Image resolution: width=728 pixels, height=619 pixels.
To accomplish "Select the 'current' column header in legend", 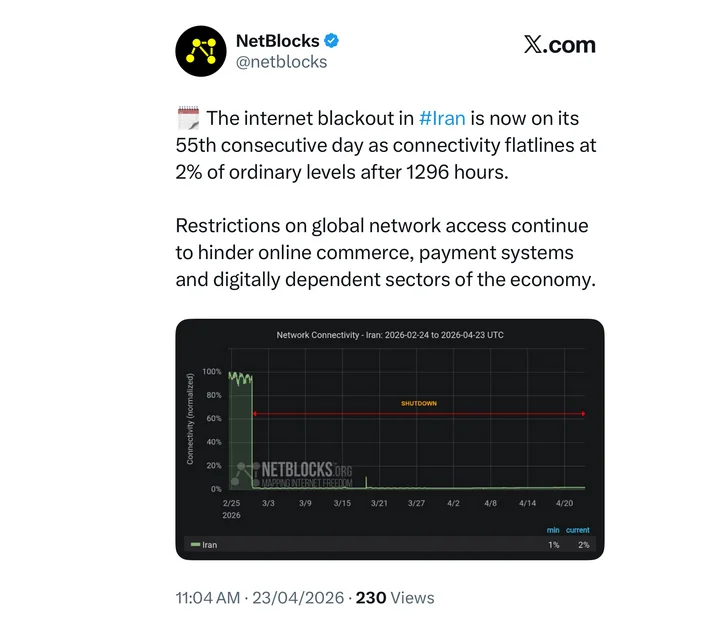I will click(x=578, y=530).
